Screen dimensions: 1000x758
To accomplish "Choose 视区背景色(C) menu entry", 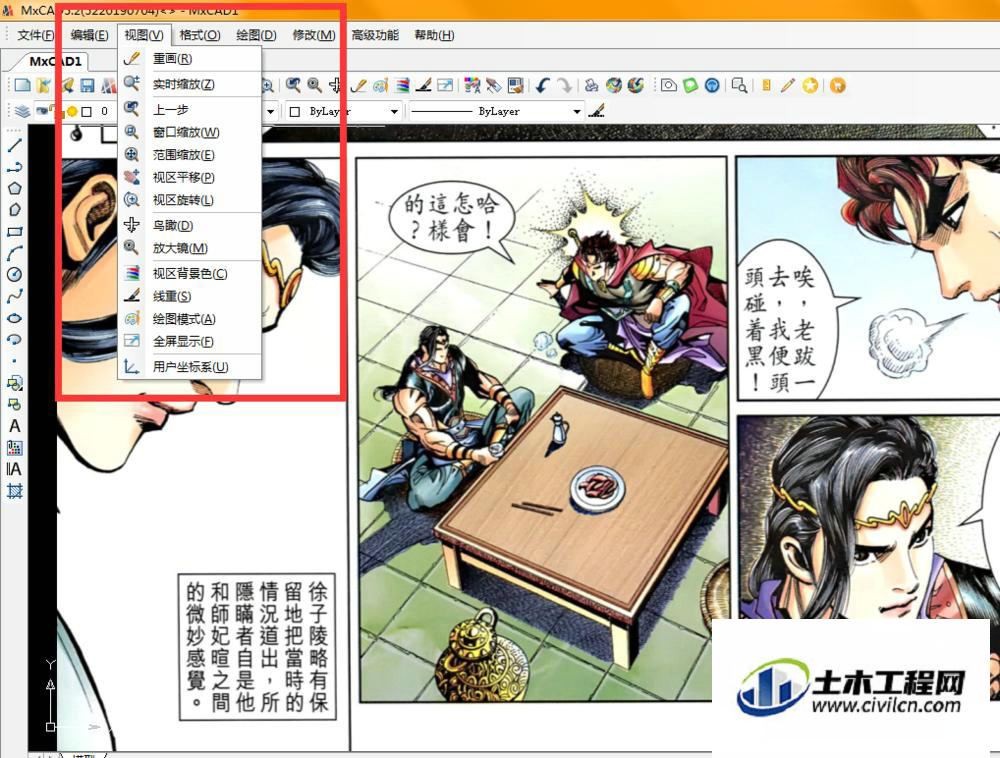I will pos(190,273).
